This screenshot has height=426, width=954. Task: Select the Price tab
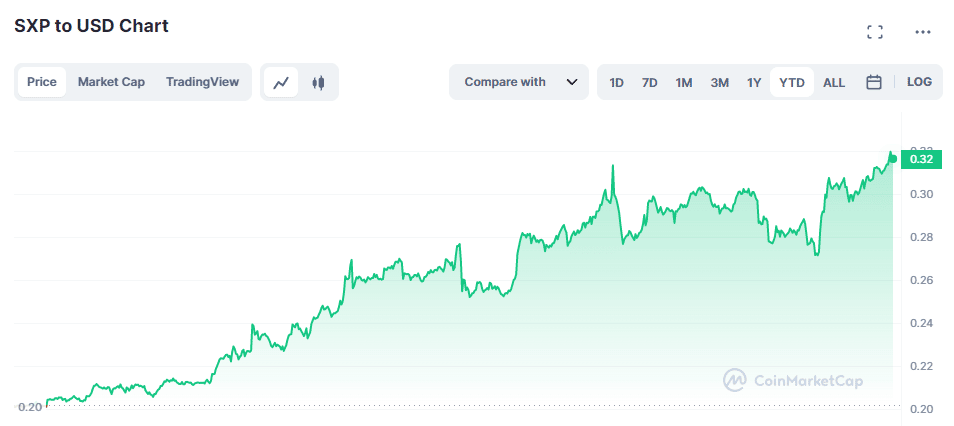tap(42, 82)
